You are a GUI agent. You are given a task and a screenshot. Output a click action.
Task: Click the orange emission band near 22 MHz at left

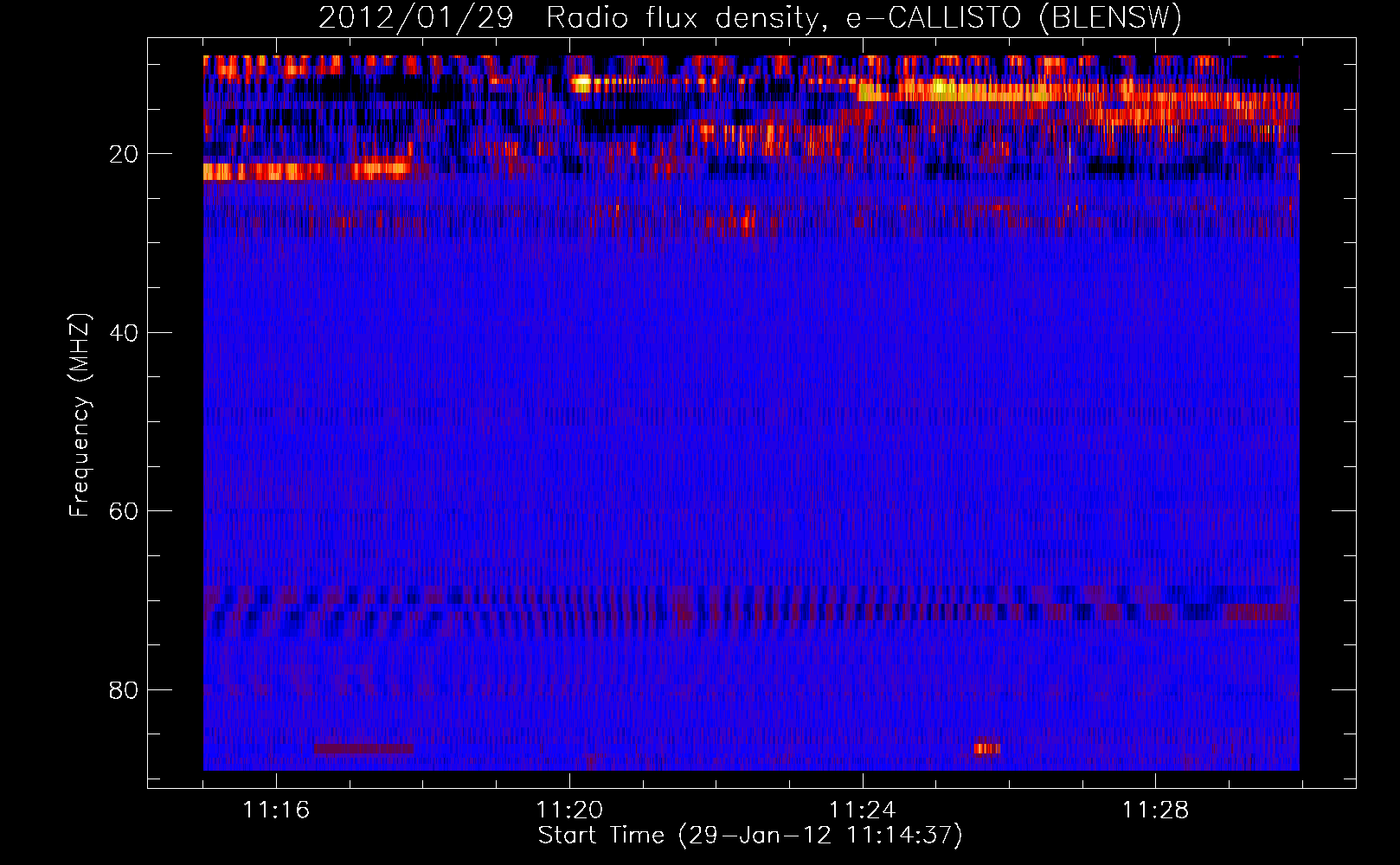tap(307, 170)
